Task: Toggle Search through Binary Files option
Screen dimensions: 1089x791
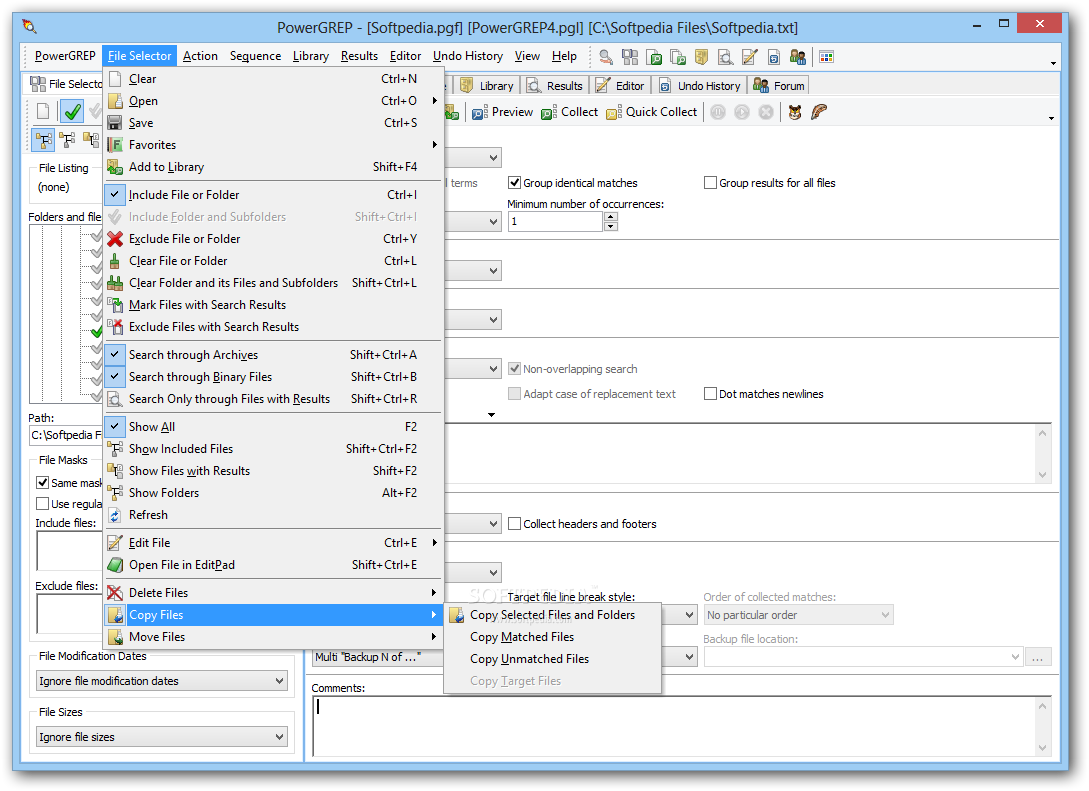Action: coord(273,377)
